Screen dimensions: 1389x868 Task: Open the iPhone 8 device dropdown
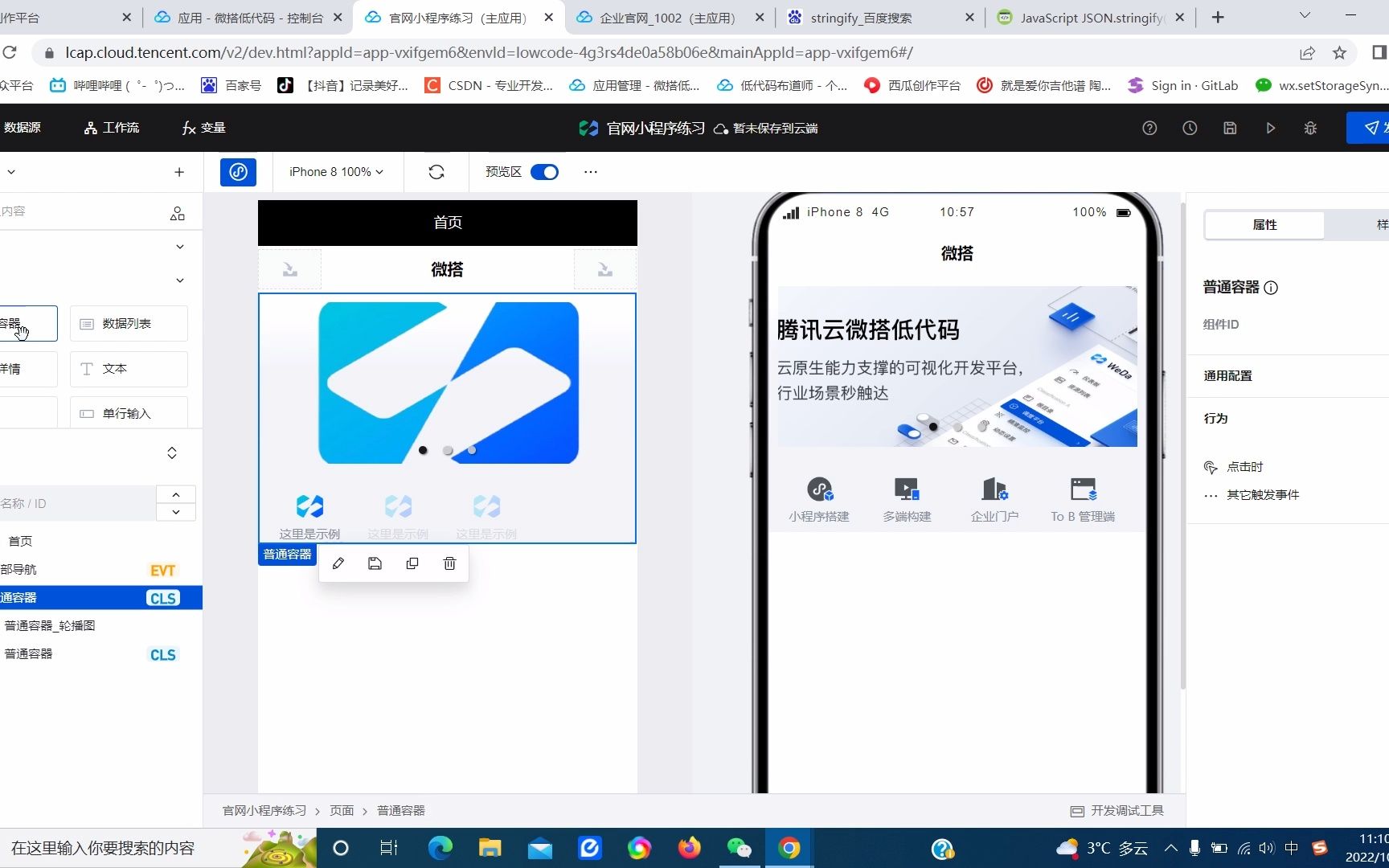pos(335,172)
